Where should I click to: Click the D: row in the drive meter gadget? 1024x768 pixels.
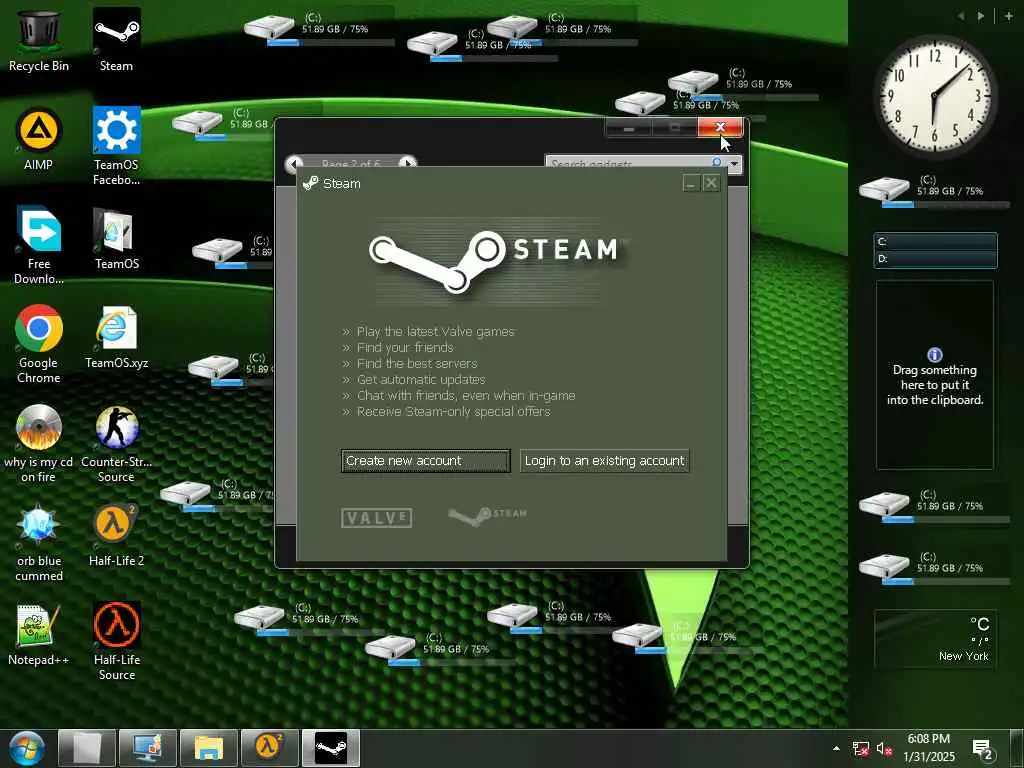coord(935,259)
